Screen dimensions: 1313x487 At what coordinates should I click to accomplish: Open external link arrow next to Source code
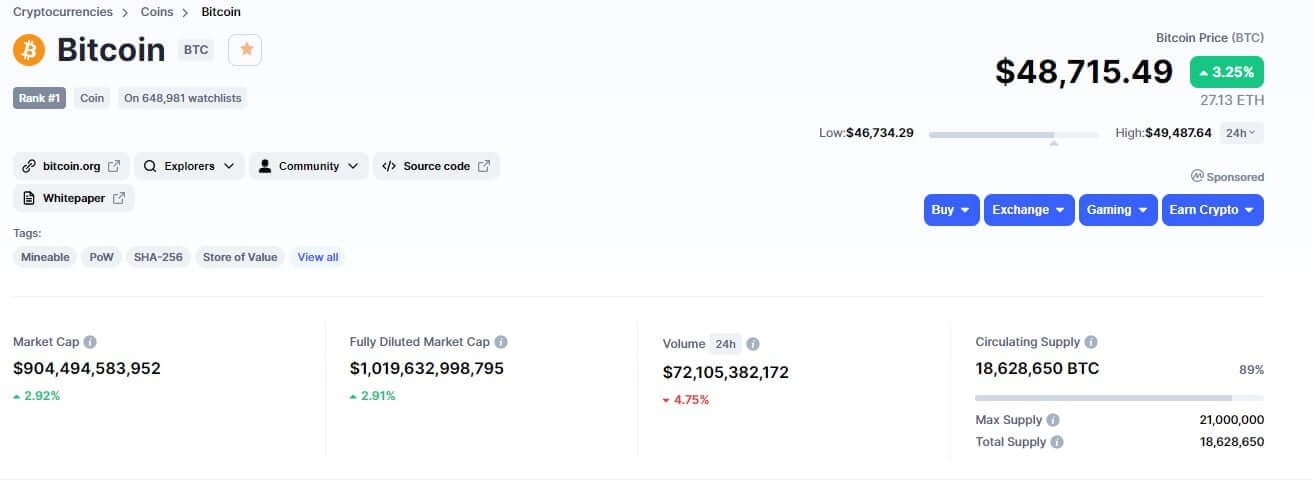(484, 166)
